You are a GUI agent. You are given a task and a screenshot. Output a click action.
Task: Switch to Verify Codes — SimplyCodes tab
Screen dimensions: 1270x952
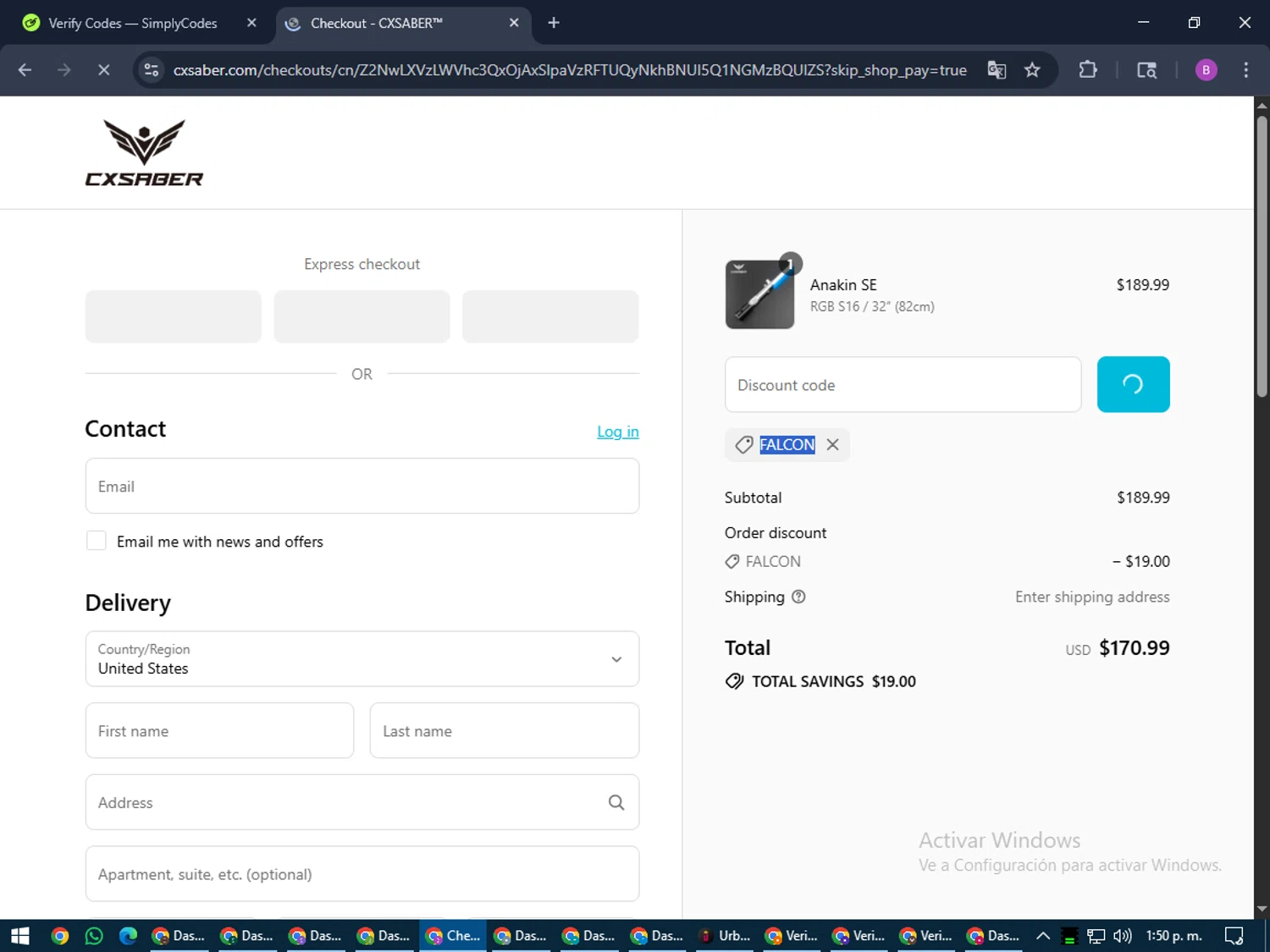tap(133, 23)
